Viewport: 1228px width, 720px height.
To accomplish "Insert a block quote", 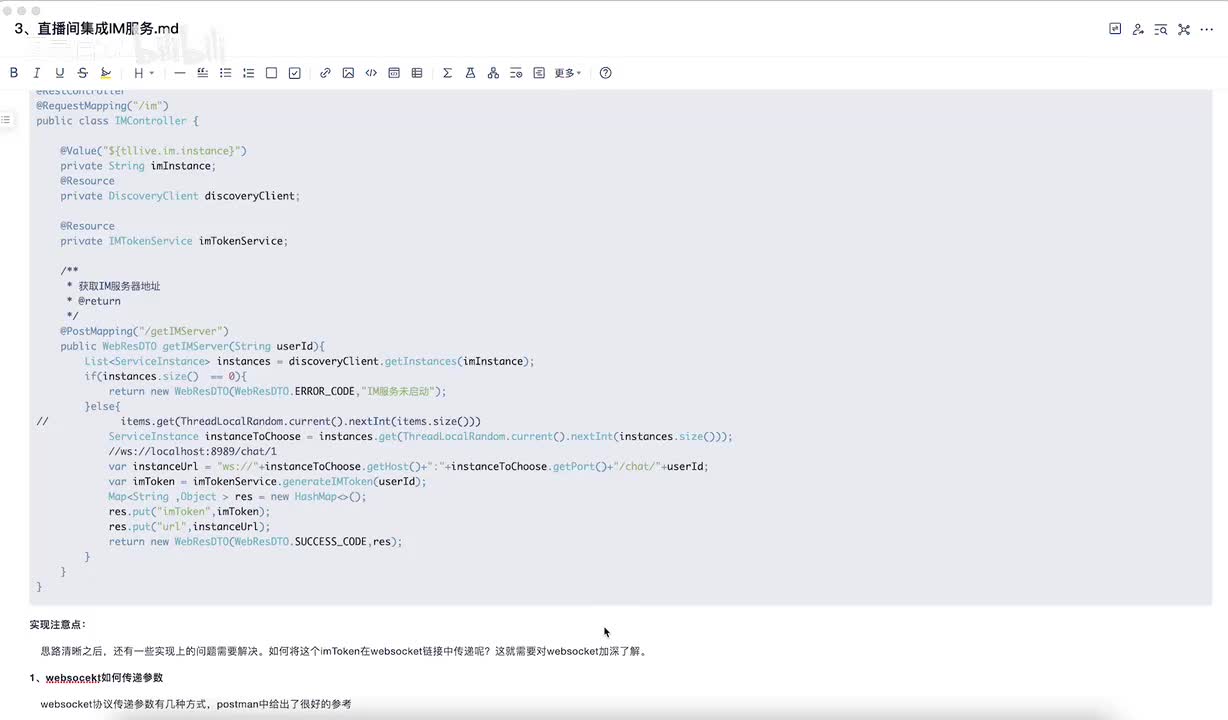I will click(x=203, y=73).
